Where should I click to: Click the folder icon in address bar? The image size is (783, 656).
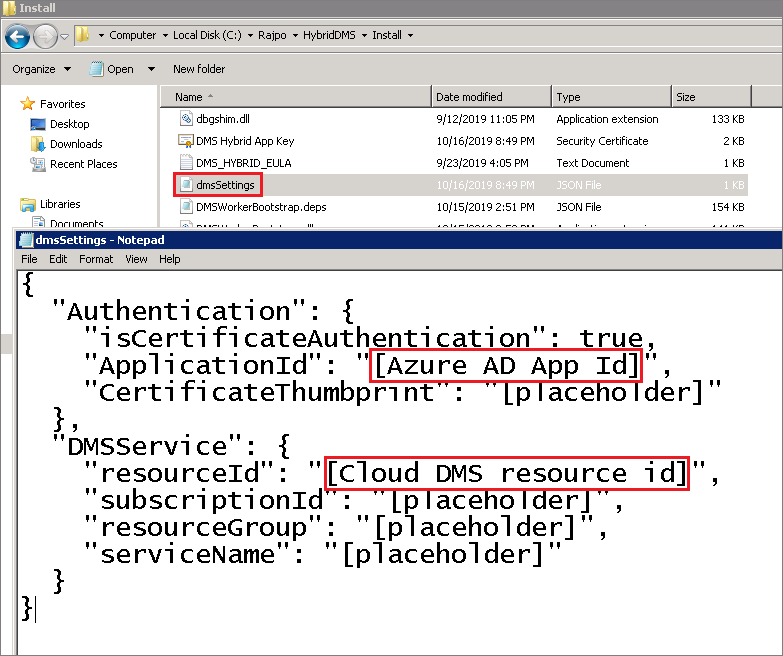82,35
